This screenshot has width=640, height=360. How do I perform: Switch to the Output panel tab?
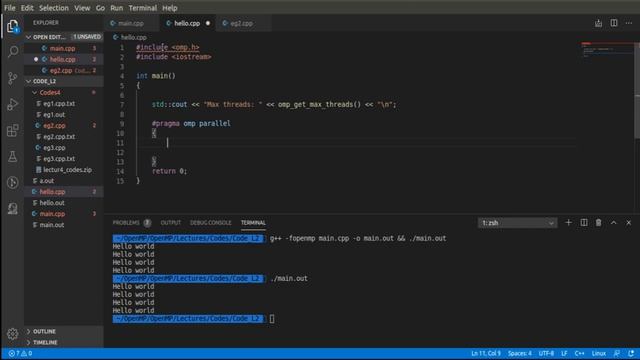[x=171, y=223]
